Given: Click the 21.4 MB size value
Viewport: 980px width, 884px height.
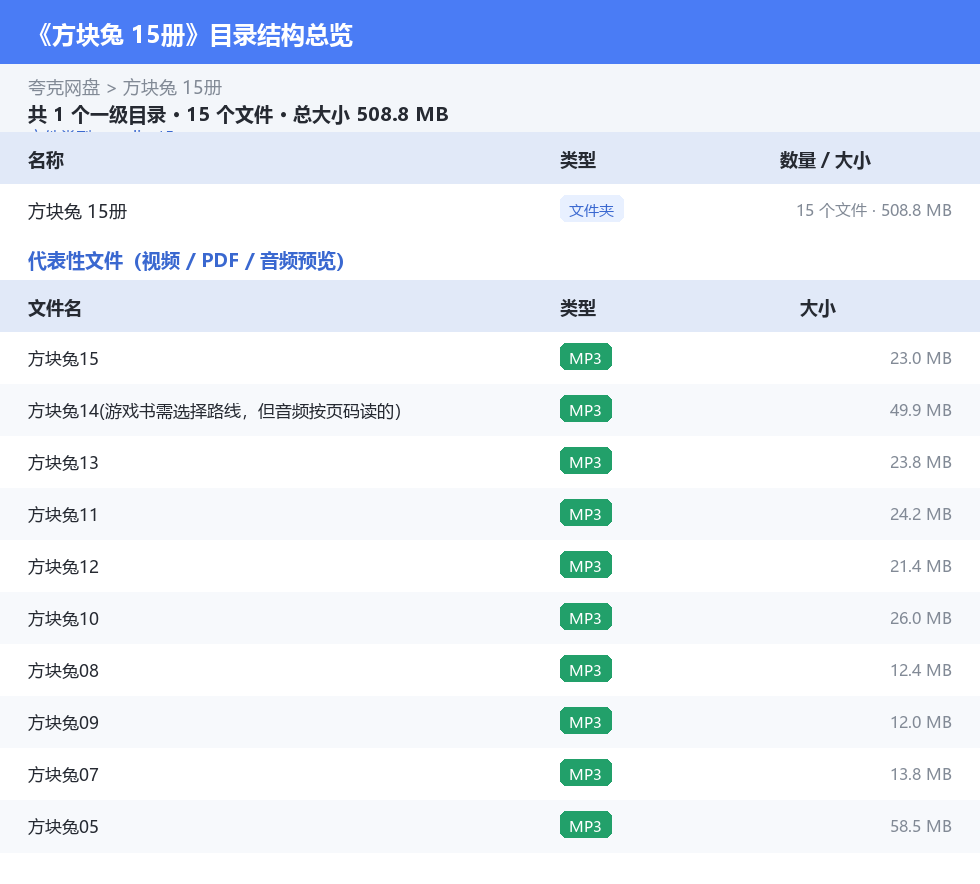Looking at the screenshot, I should (921, 566).
